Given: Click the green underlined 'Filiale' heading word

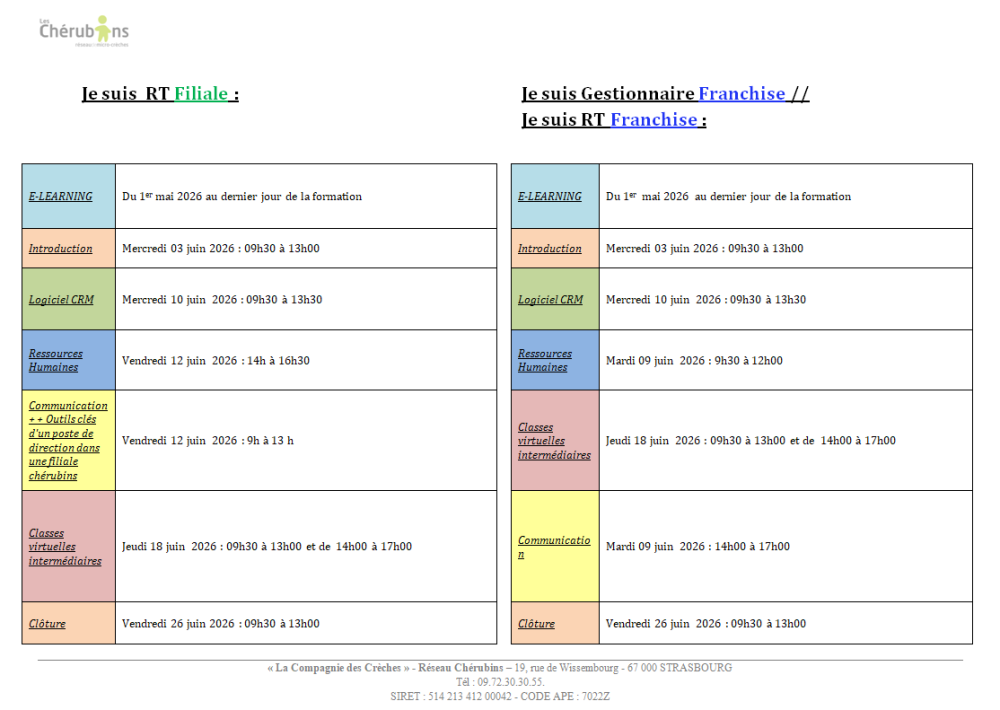Looking at the screenshot, I should (x=203, y=94).
